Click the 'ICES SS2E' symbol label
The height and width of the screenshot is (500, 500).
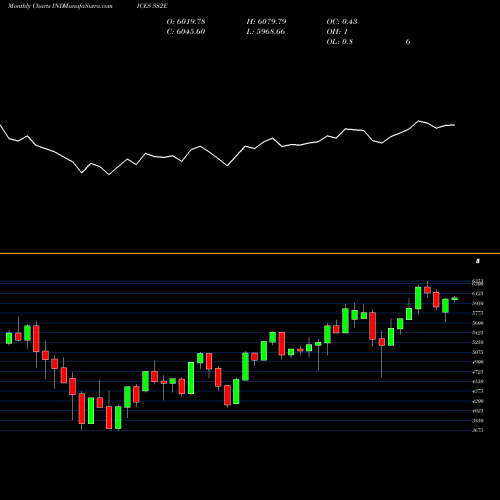click(152, 6)
